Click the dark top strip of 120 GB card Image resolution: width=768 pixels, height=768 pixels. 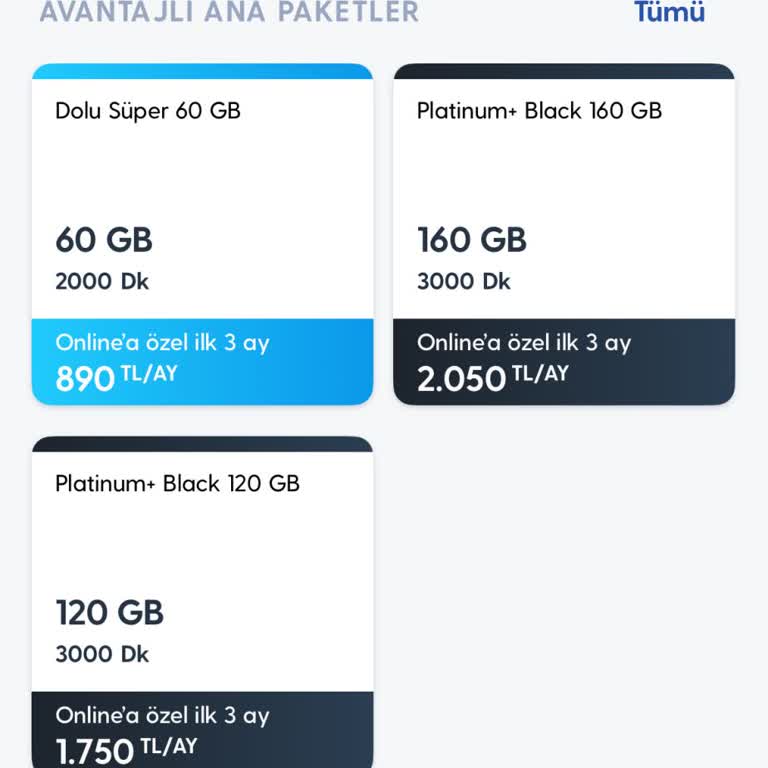[x=202, y=444]
